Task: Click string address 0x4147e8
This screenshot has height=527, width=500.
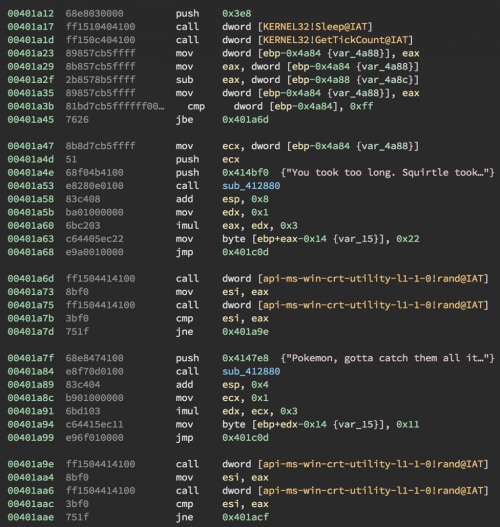Action: [245, 358]
